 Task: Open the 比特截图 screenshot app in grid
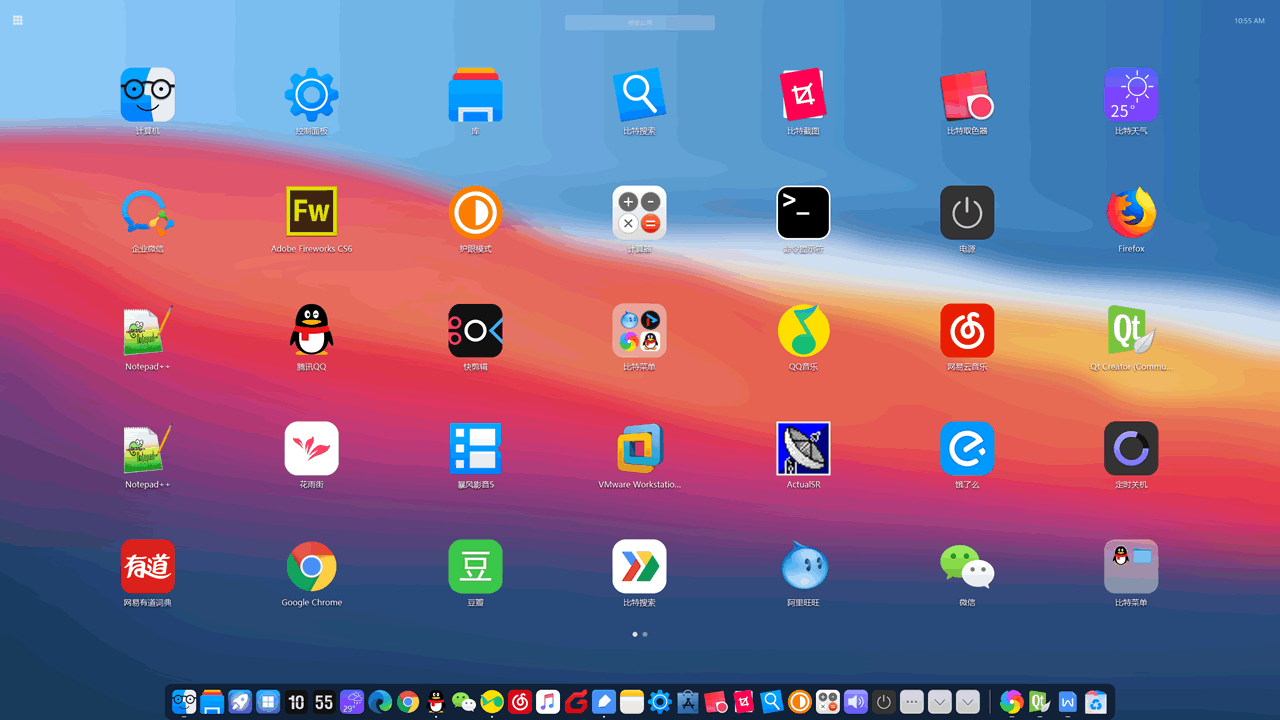(803, 95)
